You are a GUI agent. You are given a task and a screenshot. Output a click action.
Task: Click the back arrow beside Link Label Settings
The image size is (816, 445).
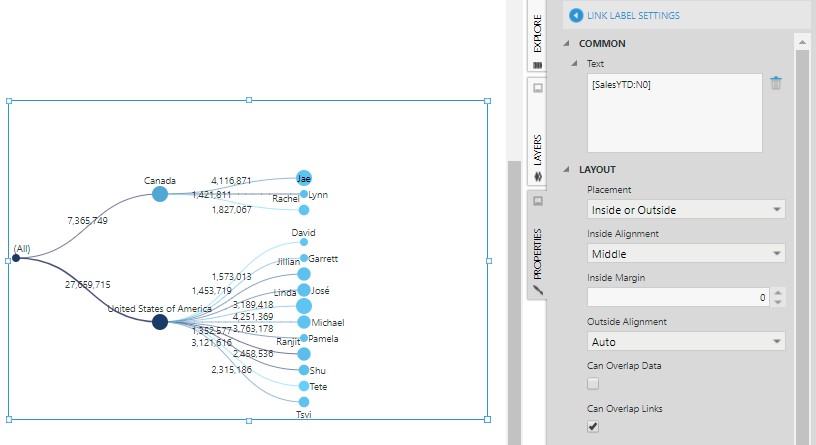click(x=576, y=15)
